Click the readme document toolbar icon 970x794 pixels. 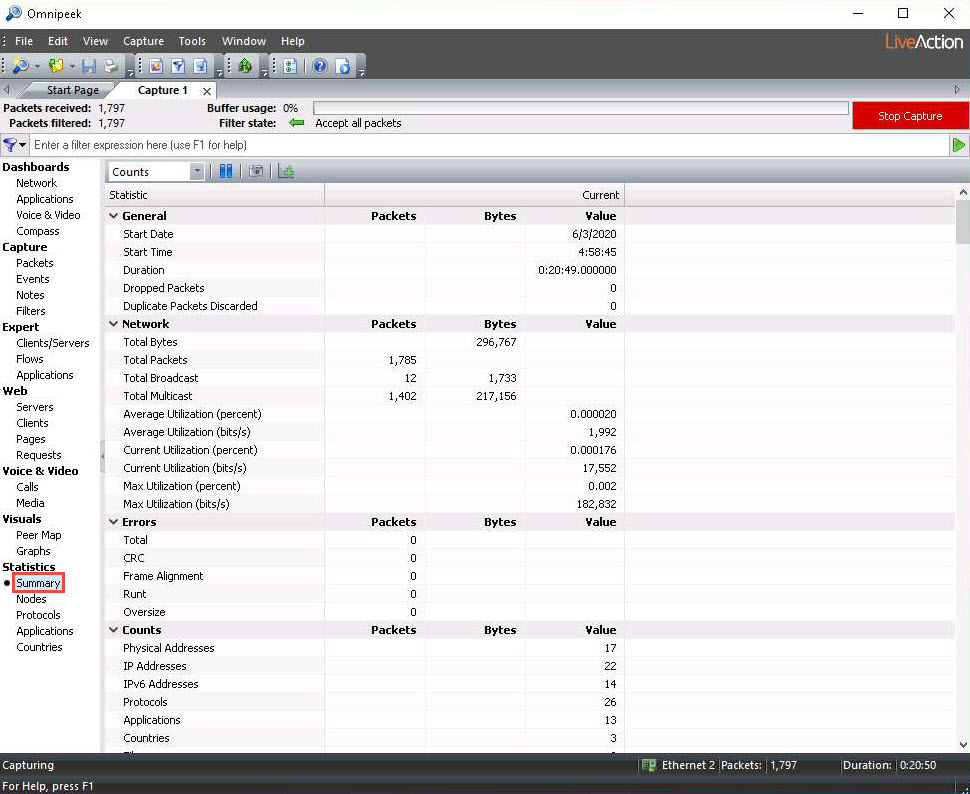point(343,66)
